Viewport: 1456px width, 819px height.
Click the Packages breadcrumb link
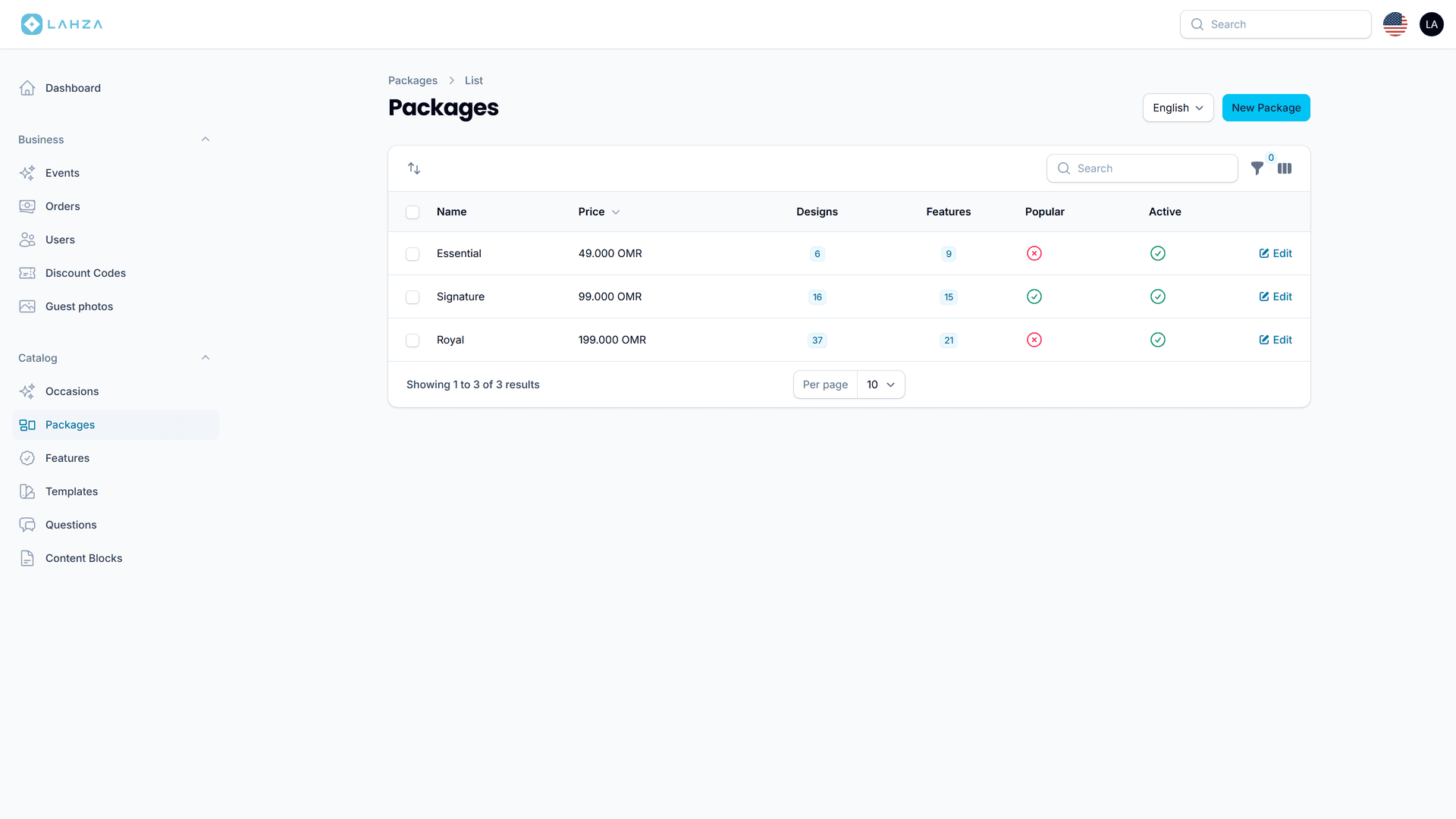click(413, 80)
